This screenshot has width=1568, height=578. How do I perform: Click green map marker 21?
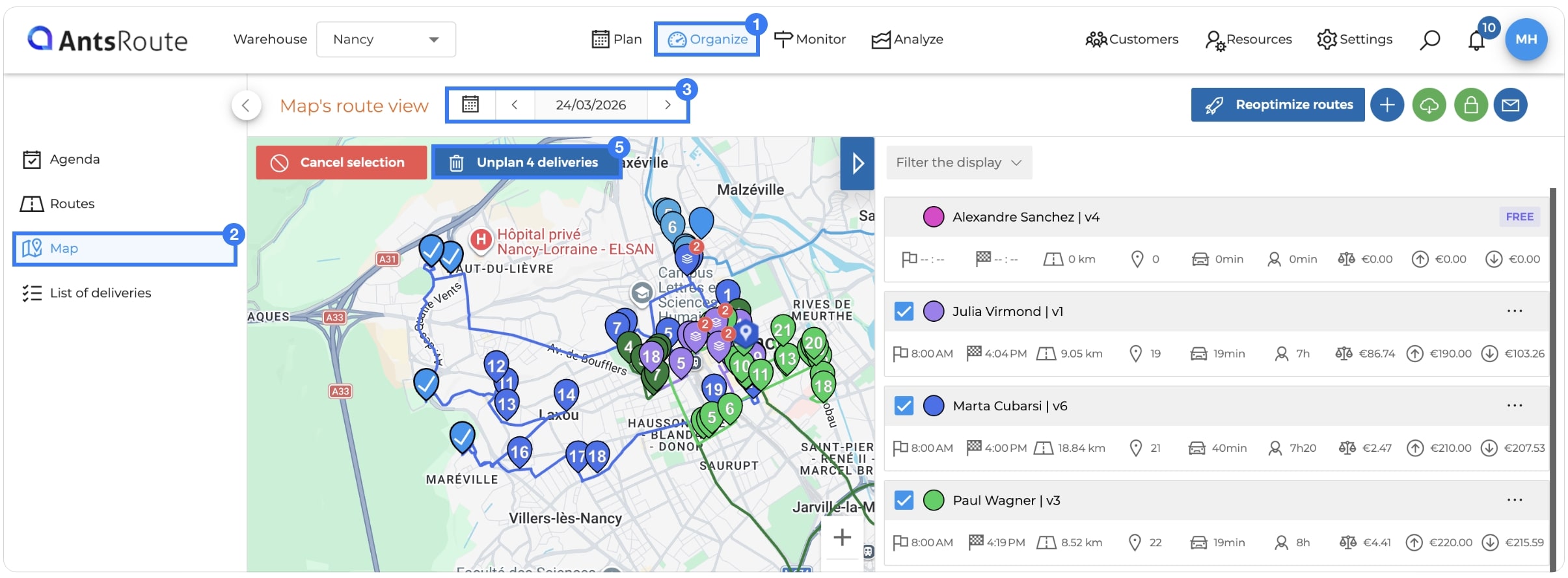point(783,328)
